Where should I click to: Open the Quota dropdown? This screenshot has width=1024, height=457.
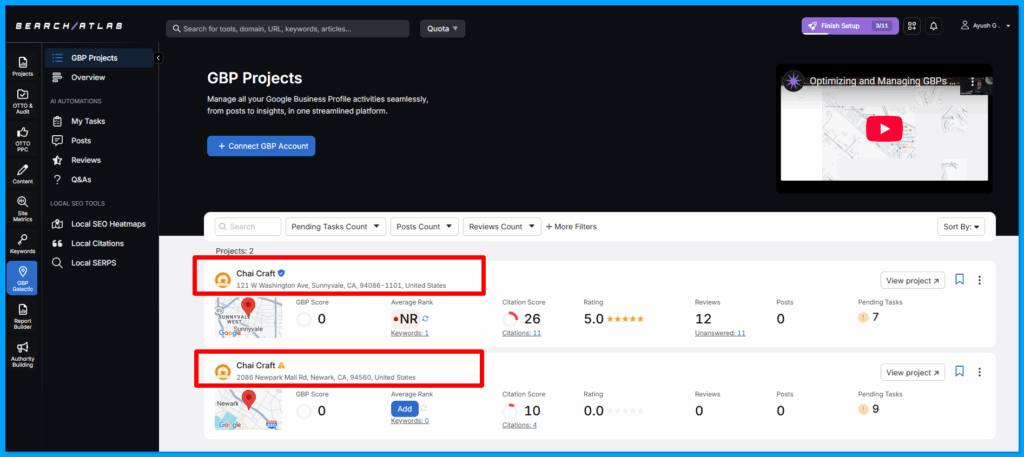click(x=442, y=29)
